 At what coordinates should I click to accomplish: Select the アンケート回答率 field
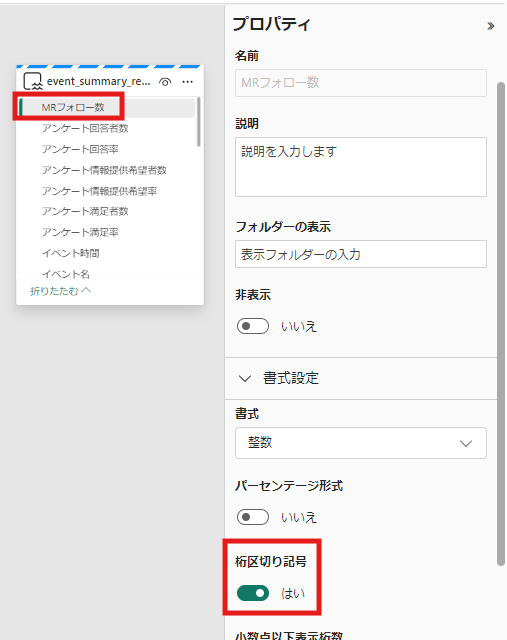[80, 149]
